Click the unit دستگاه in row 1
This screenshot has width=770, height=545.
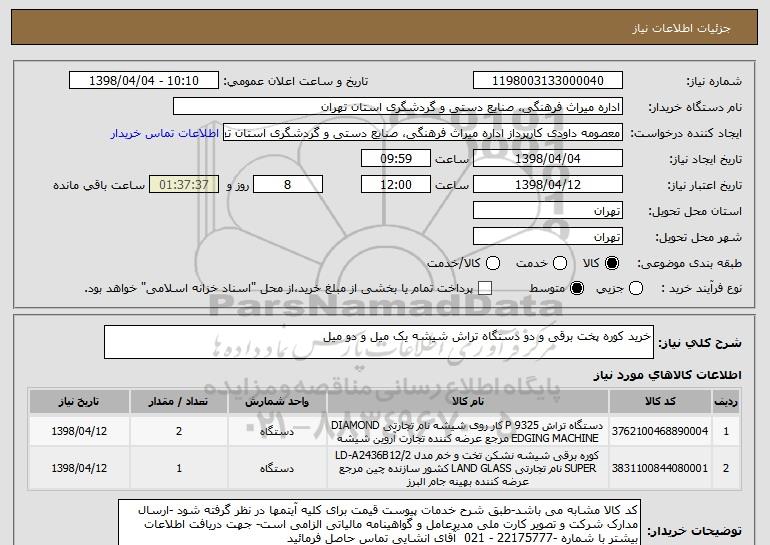pyautogui.click(x=277, y=432)
